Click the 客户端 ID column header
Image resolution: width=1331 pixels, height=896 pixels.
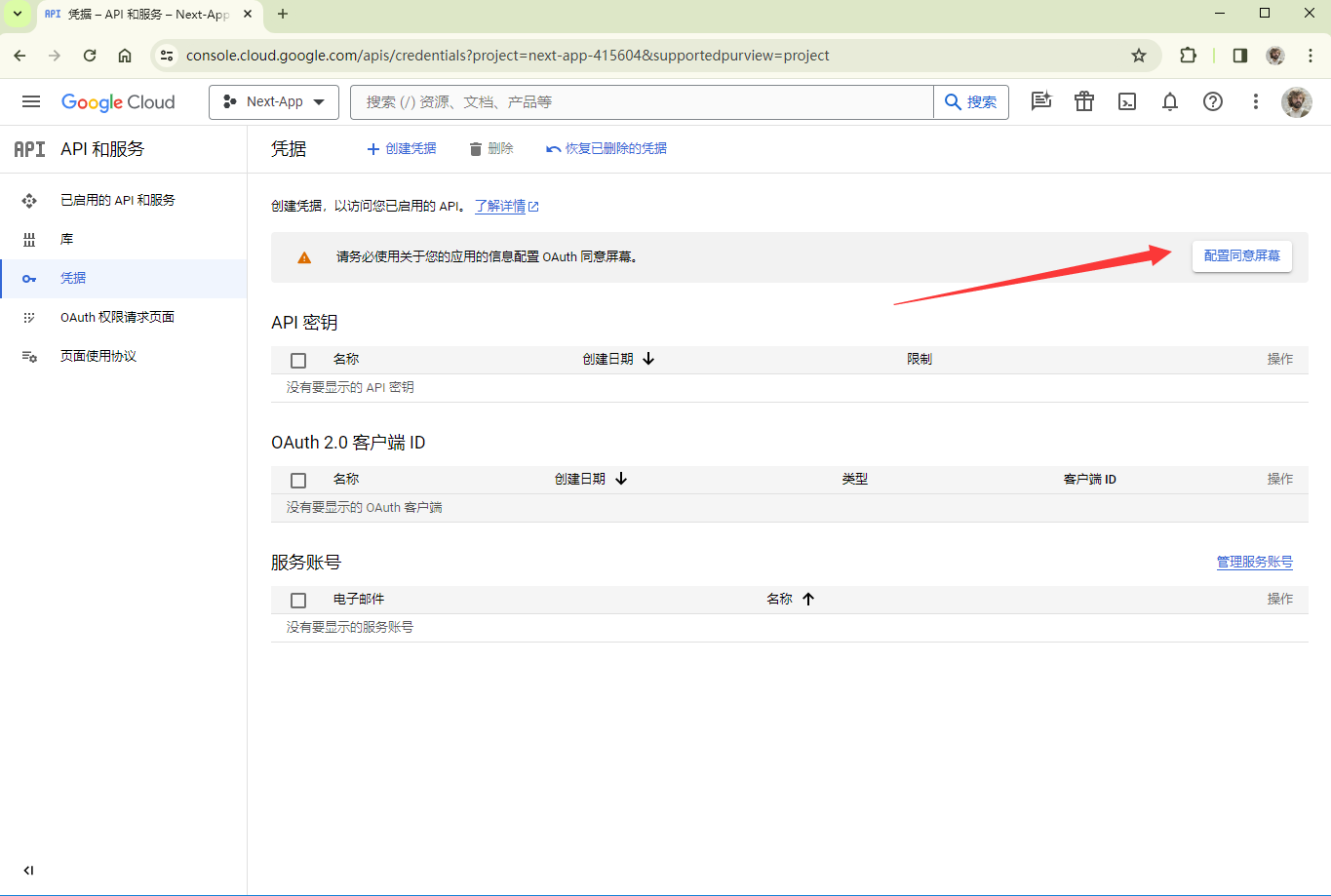point(1089,479)
